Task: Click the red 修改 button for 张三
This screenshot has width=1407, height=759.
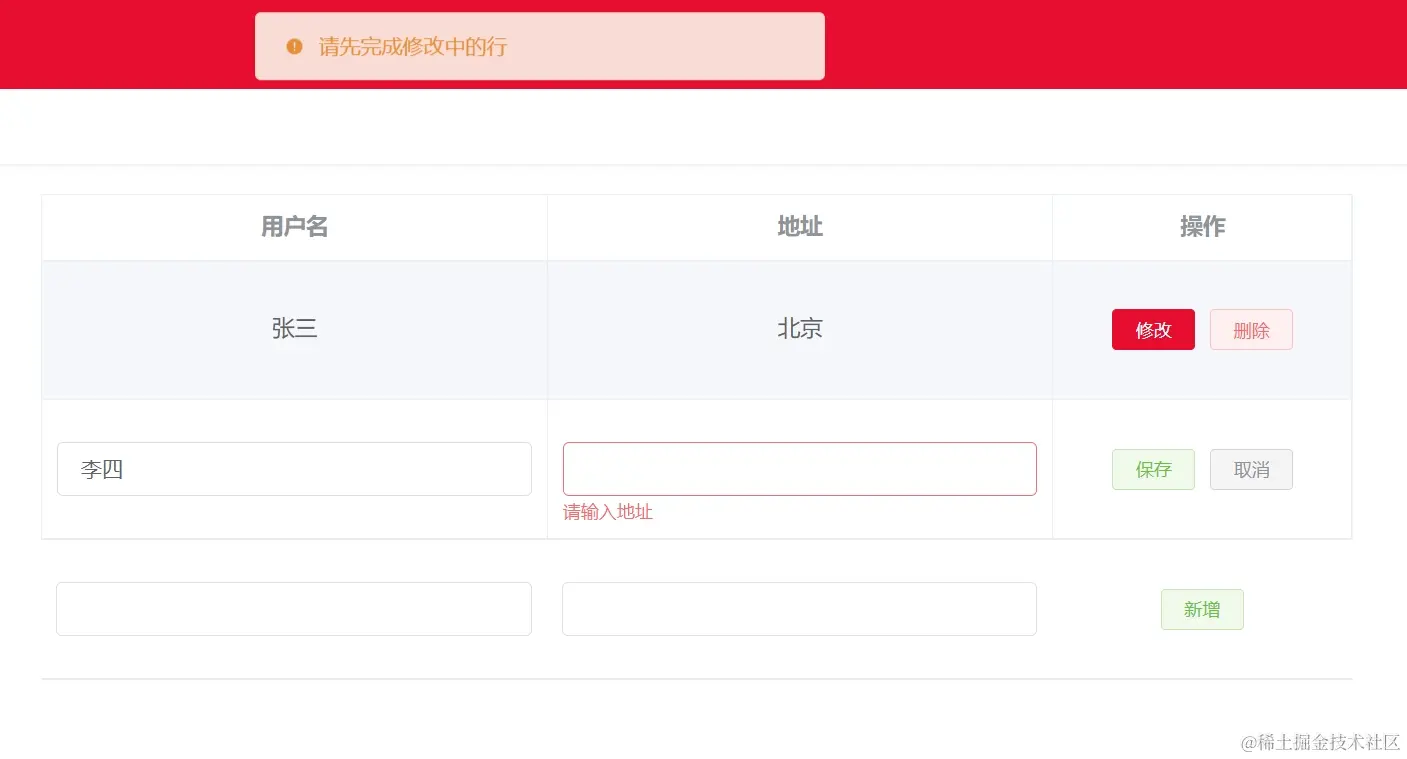Action: (1153, 330)
